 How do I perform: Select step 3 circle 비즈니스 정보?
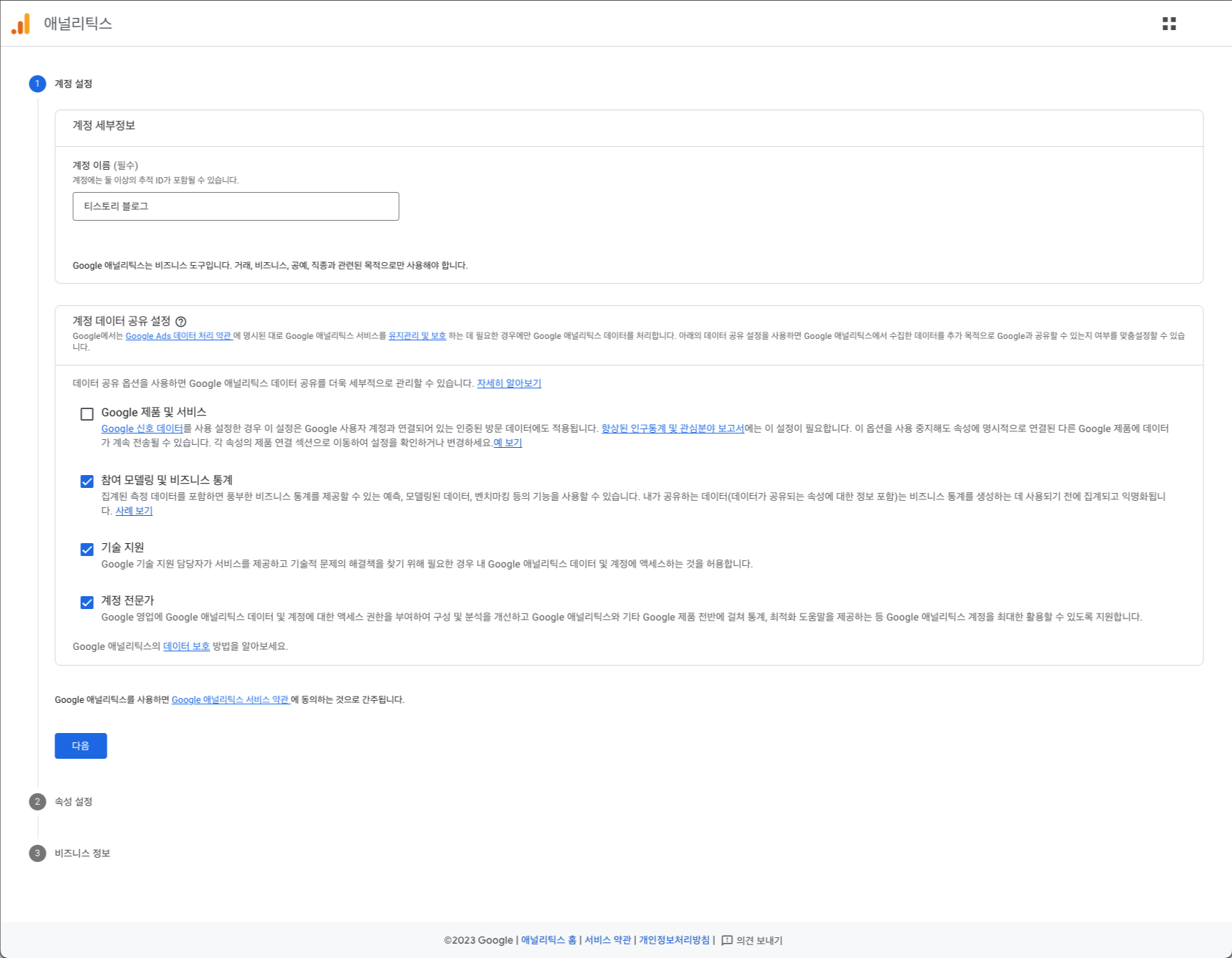(37, 853)
